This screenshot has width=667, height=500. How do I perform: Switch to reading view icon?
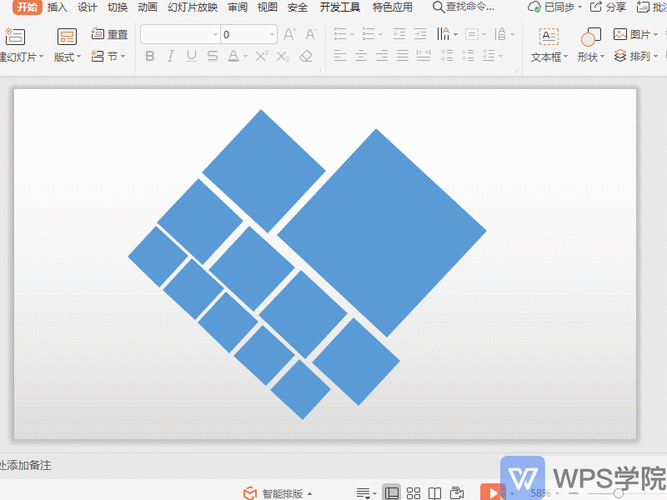435,493
